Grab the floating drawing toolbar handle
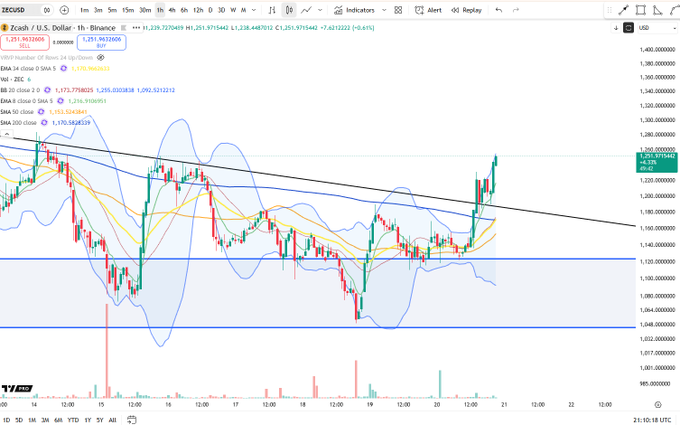The height and width of the screenshot is (425, 680). pyautogui.click(x=609, y=10)
